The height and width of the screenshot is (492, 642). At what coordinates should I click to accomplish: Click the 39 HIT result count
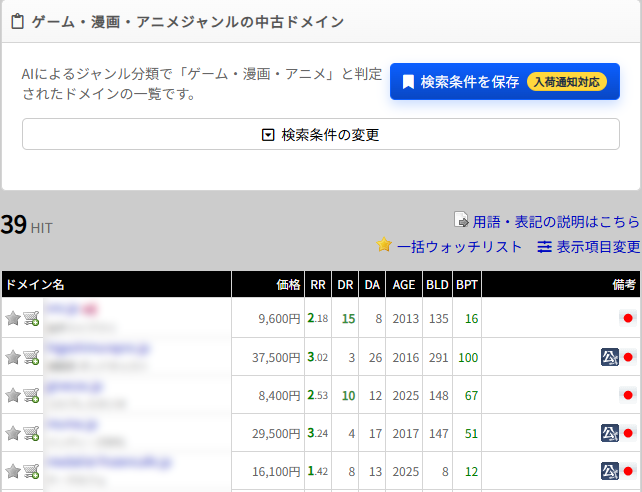[x=27, y=225]
